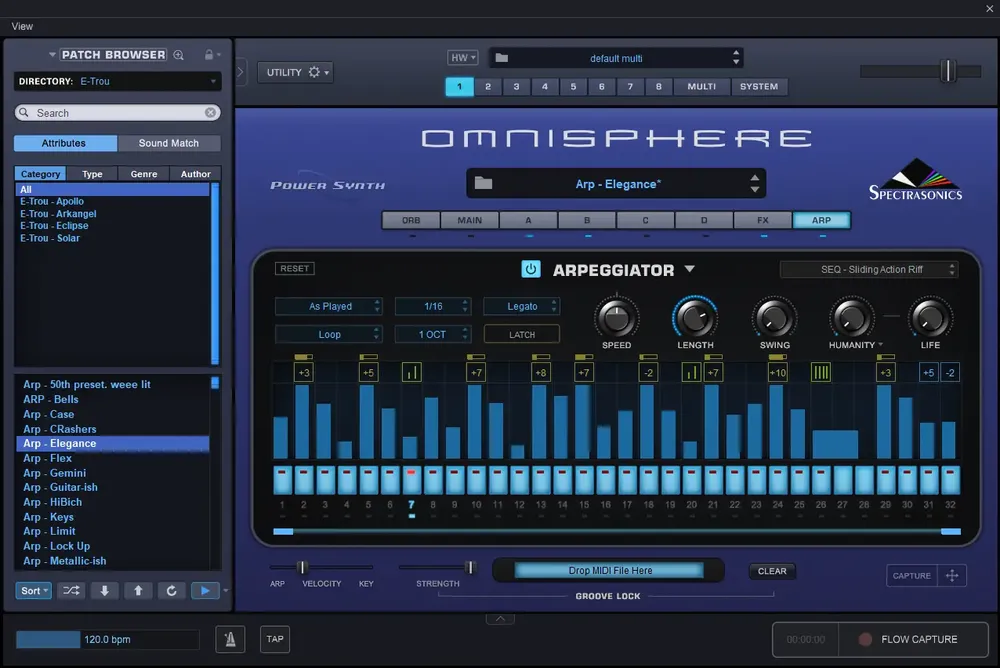Image resolution: width=1000 pixels, height=668 pixels.
Task: Switch to the FX tab
Action: [x=763, y=220]
